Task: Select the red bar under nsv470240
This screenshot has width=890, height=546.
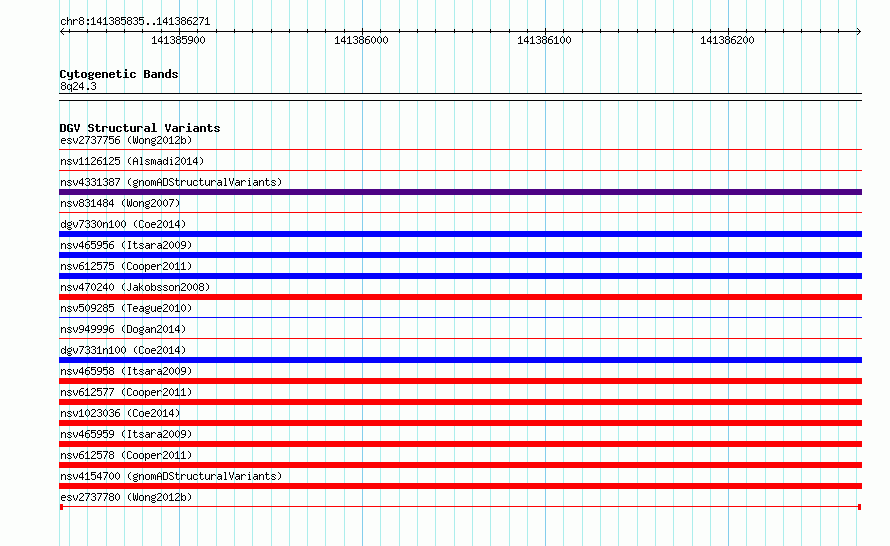Action: coord(460,297)
